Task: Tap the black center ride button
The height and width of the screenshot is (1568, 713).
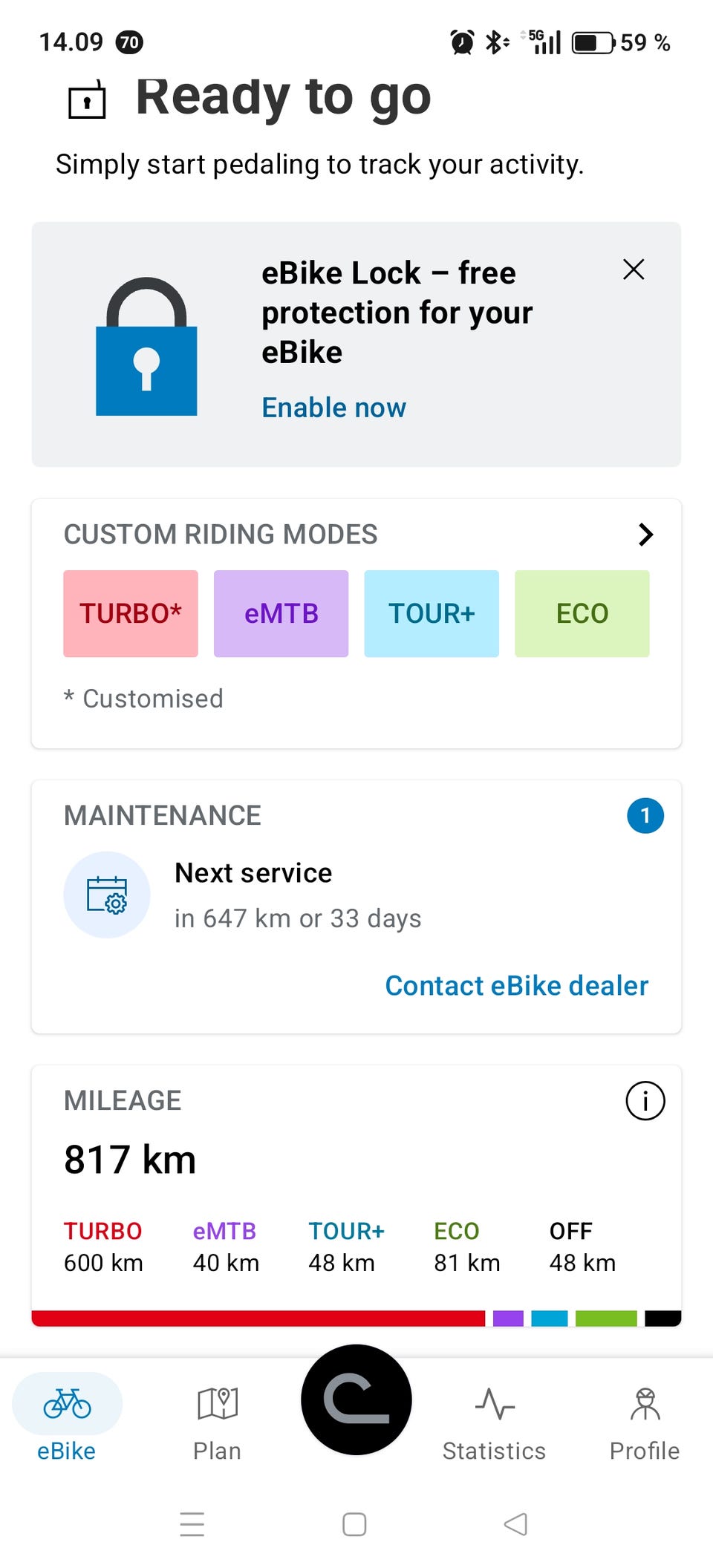Action: [356, 1399]
